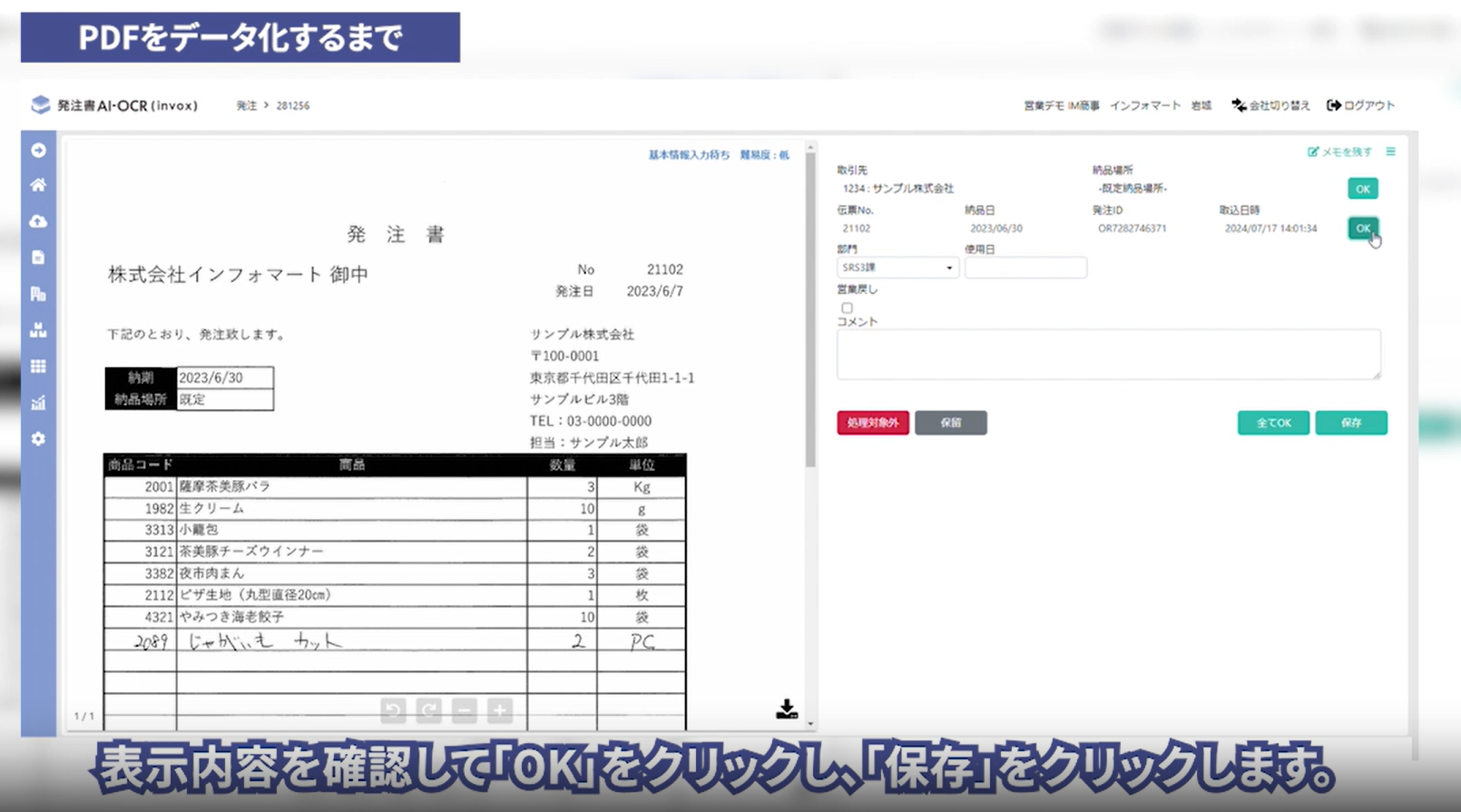Viewport: 1461px width, 812px height.
Task: Click the 保存 save button
Action: click(x=1351, y=423)
